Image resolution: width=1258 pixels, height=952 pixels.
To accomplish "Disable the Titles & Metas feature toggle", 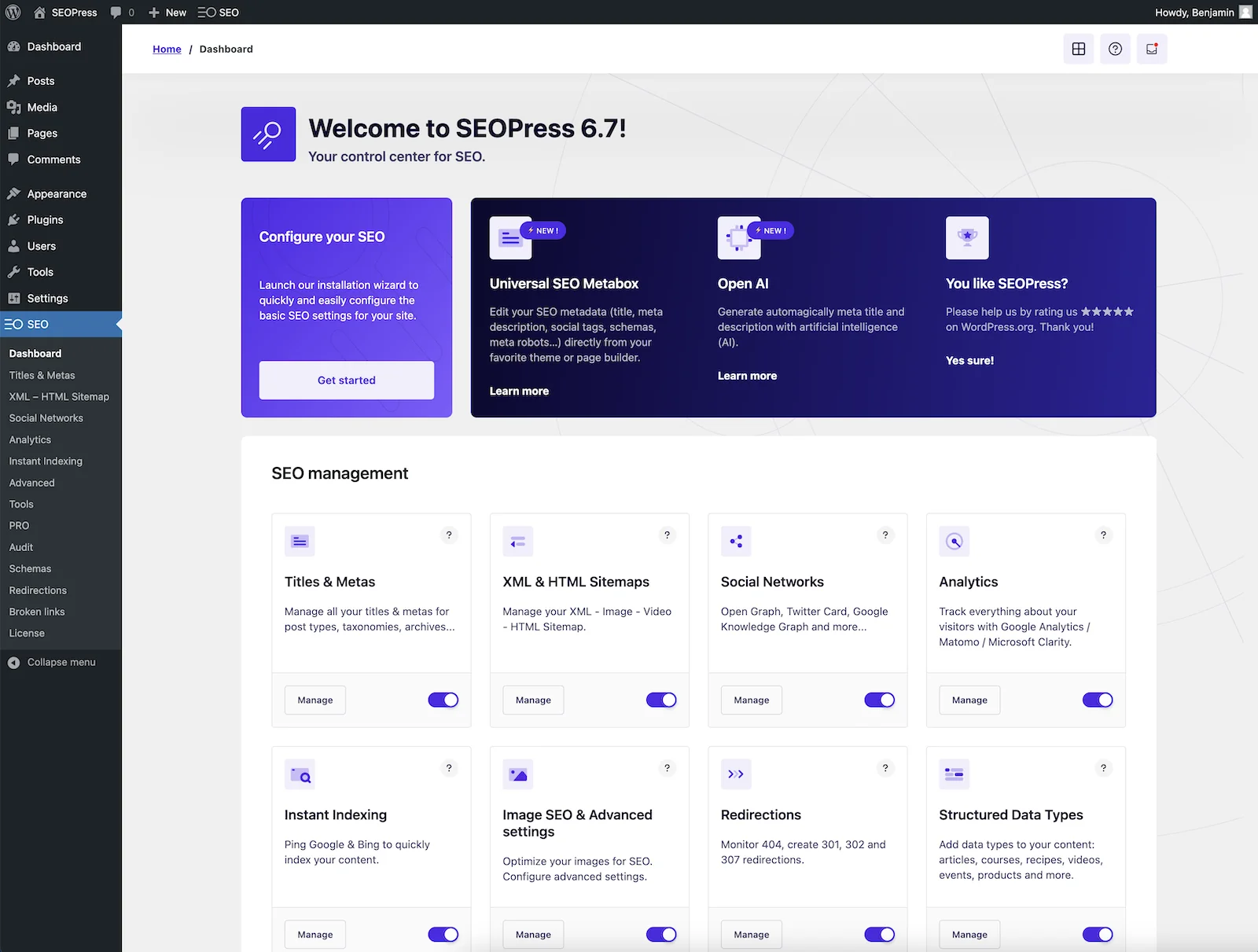I will click(x=443, y=700).
